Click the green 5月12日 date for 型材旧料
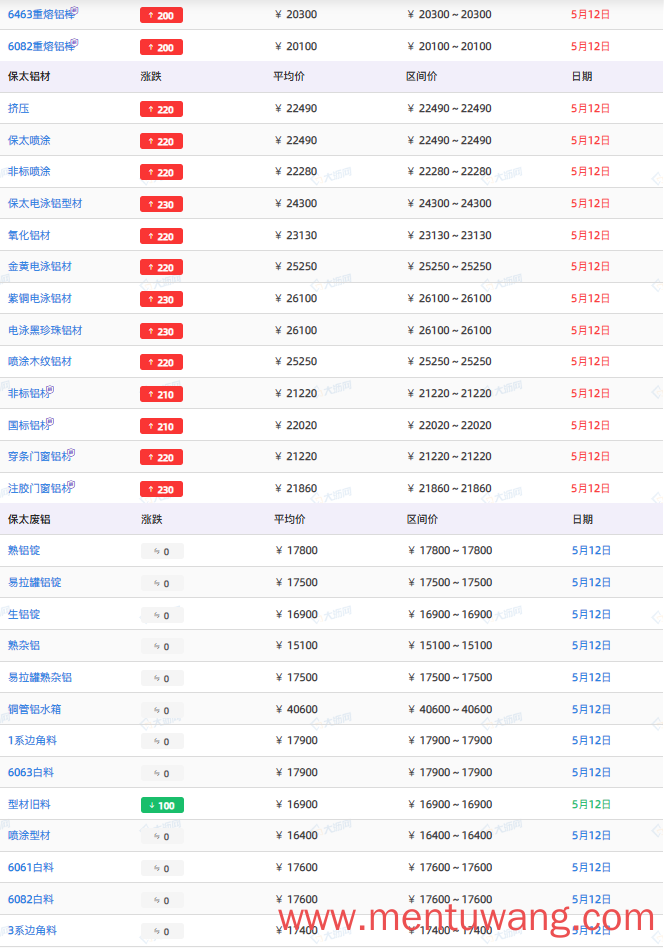664x948 pixels. tap(591, 805)
